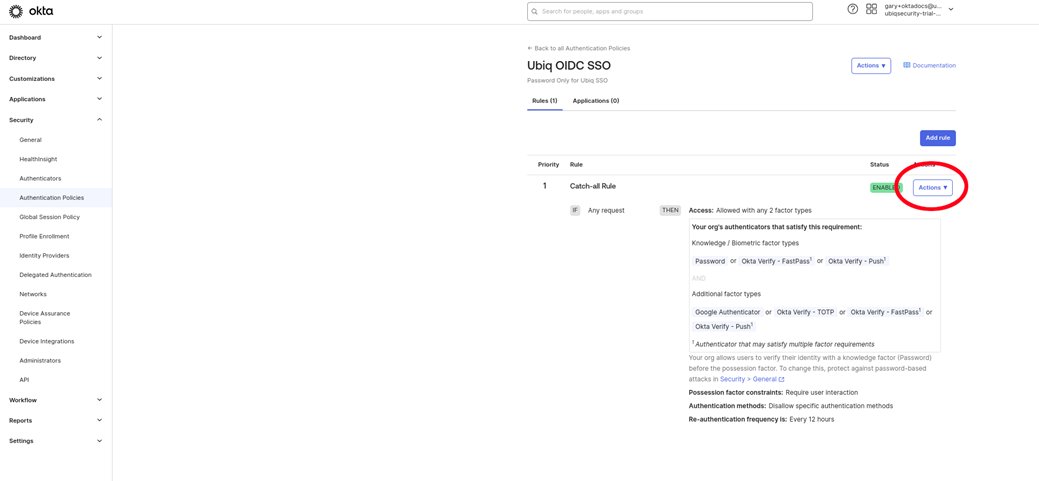
Task: Open Device Integrations in the sidebar
Action: tap(47, 342)
